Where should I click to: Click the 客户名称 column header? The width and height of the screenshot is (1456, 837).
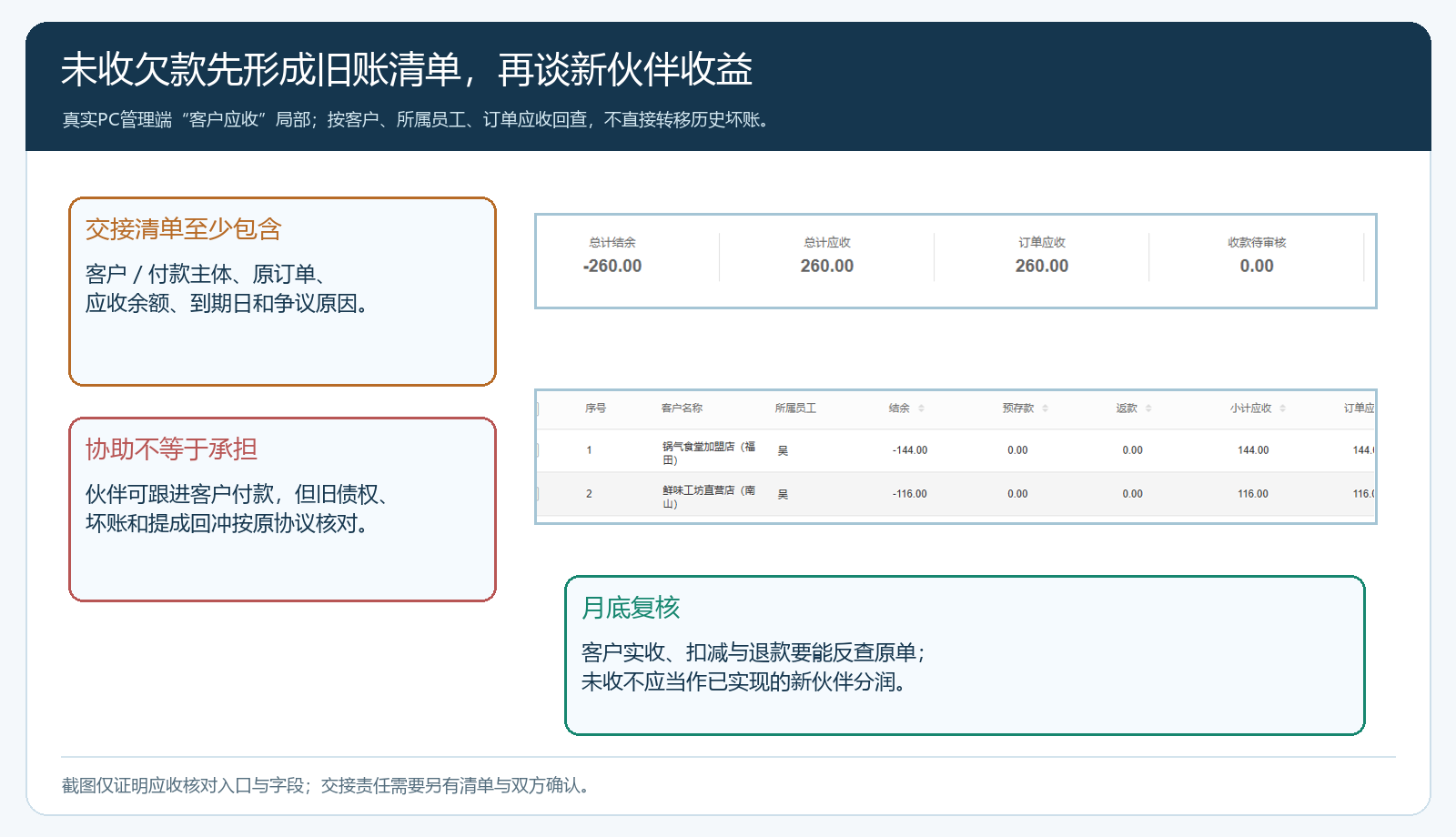pos(682,408)
